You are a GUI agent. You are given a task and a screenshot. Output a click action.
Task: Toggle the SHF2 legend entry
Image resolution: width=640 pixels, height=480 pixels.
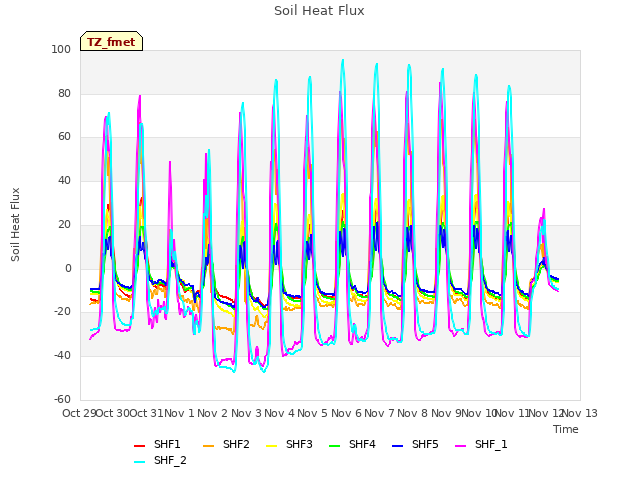(226, 444)
